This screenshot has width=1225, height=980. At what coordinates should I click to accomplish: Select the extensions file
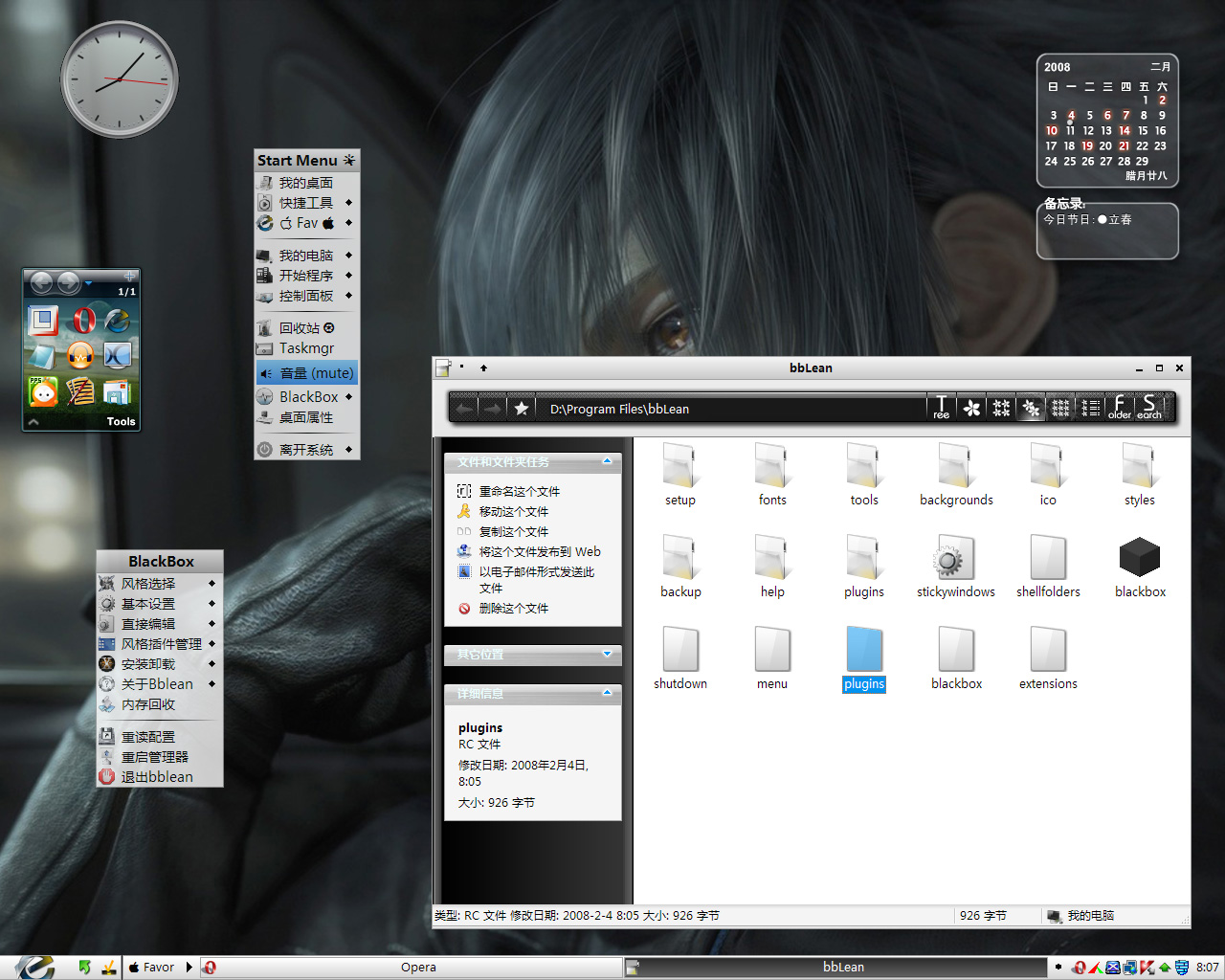1048,658
